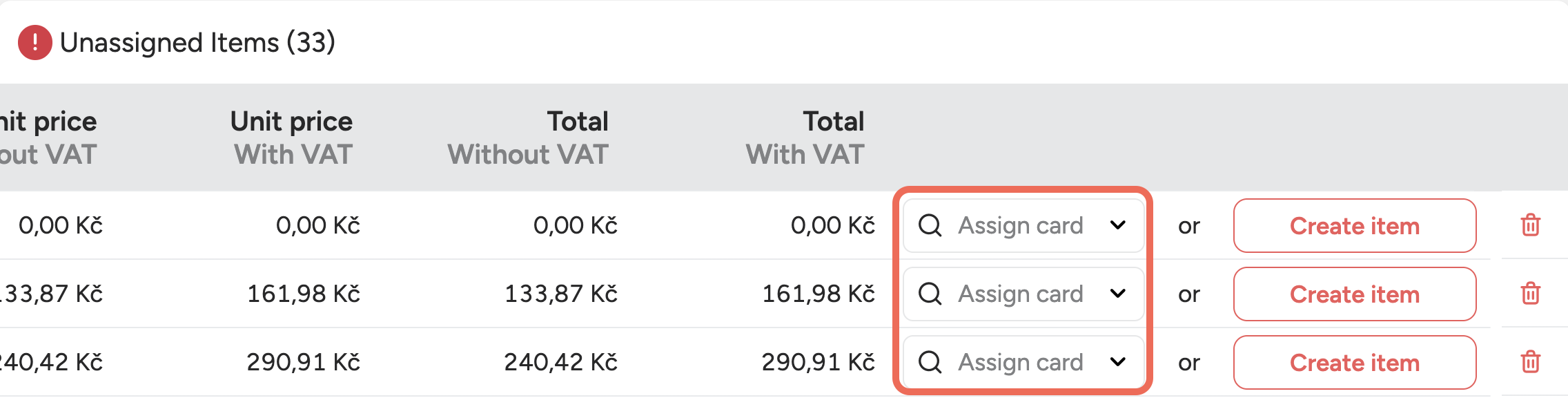
Task: Delete the 161,98 Kč row using the trash icon
Action: [1530, 294]
